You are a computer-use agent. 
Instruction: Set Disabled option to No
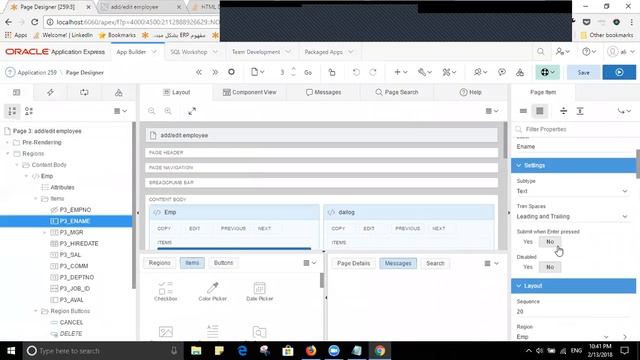click(550, 267)
